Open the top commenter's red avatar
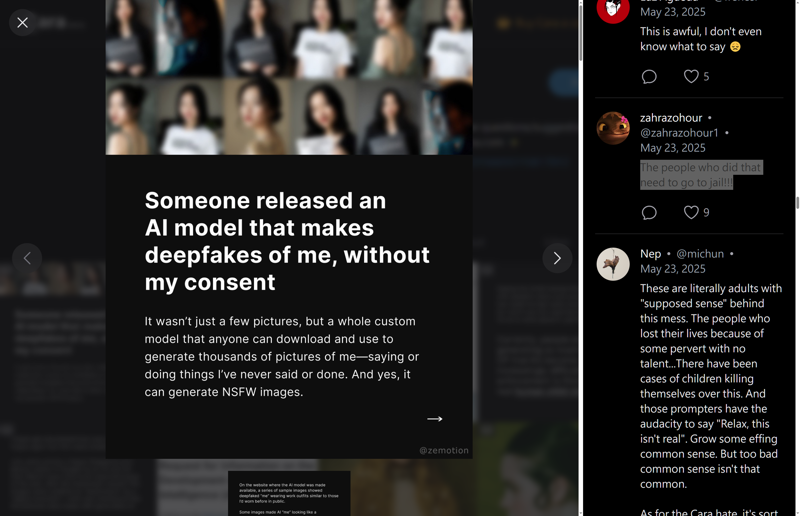The width and height of the screenshot is (800, 516). (613, 9)
